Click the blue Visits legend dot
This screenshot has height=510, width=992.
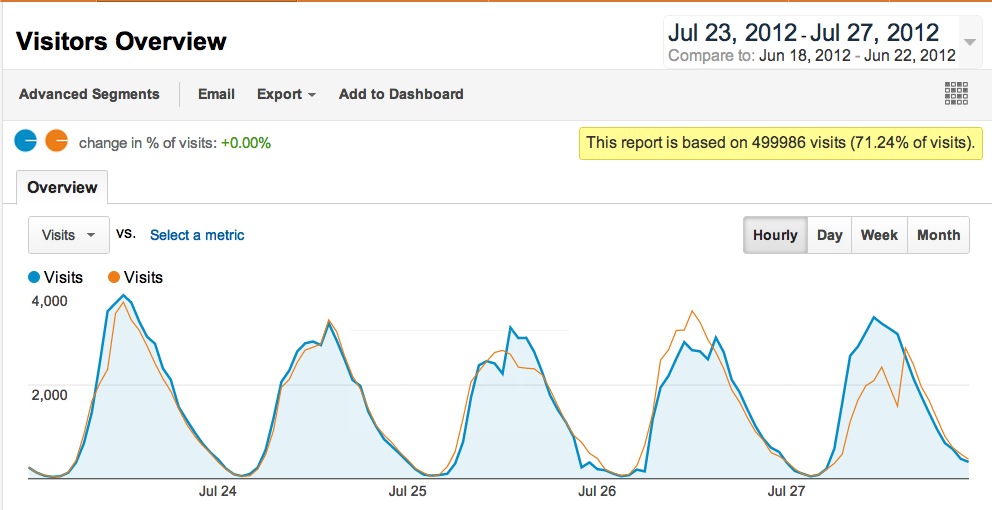coord(34,277)
